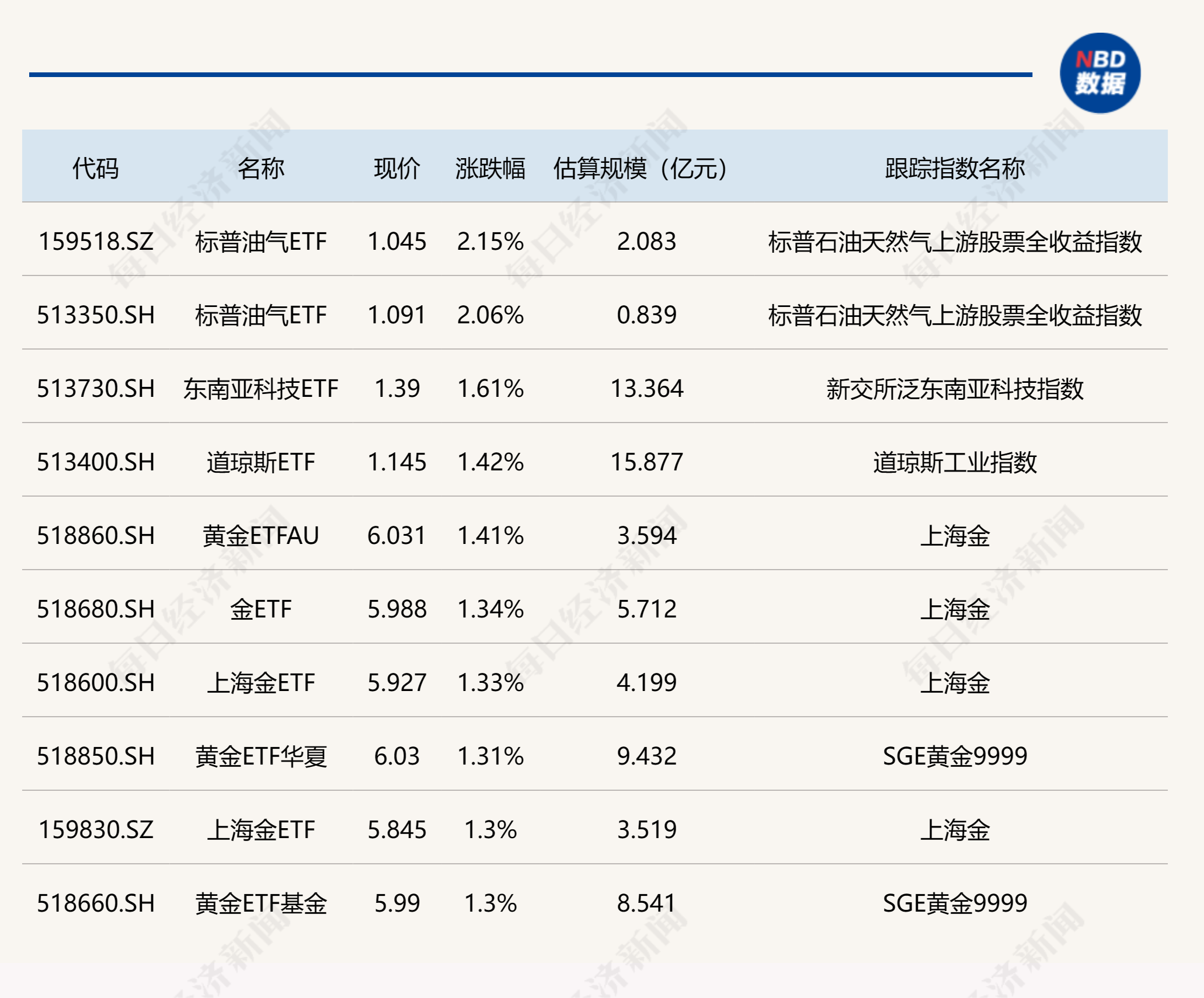1204x998 pixels.
Task: Click the price 5.99 of 黄金ETF基金
Action: pos(397,903)
